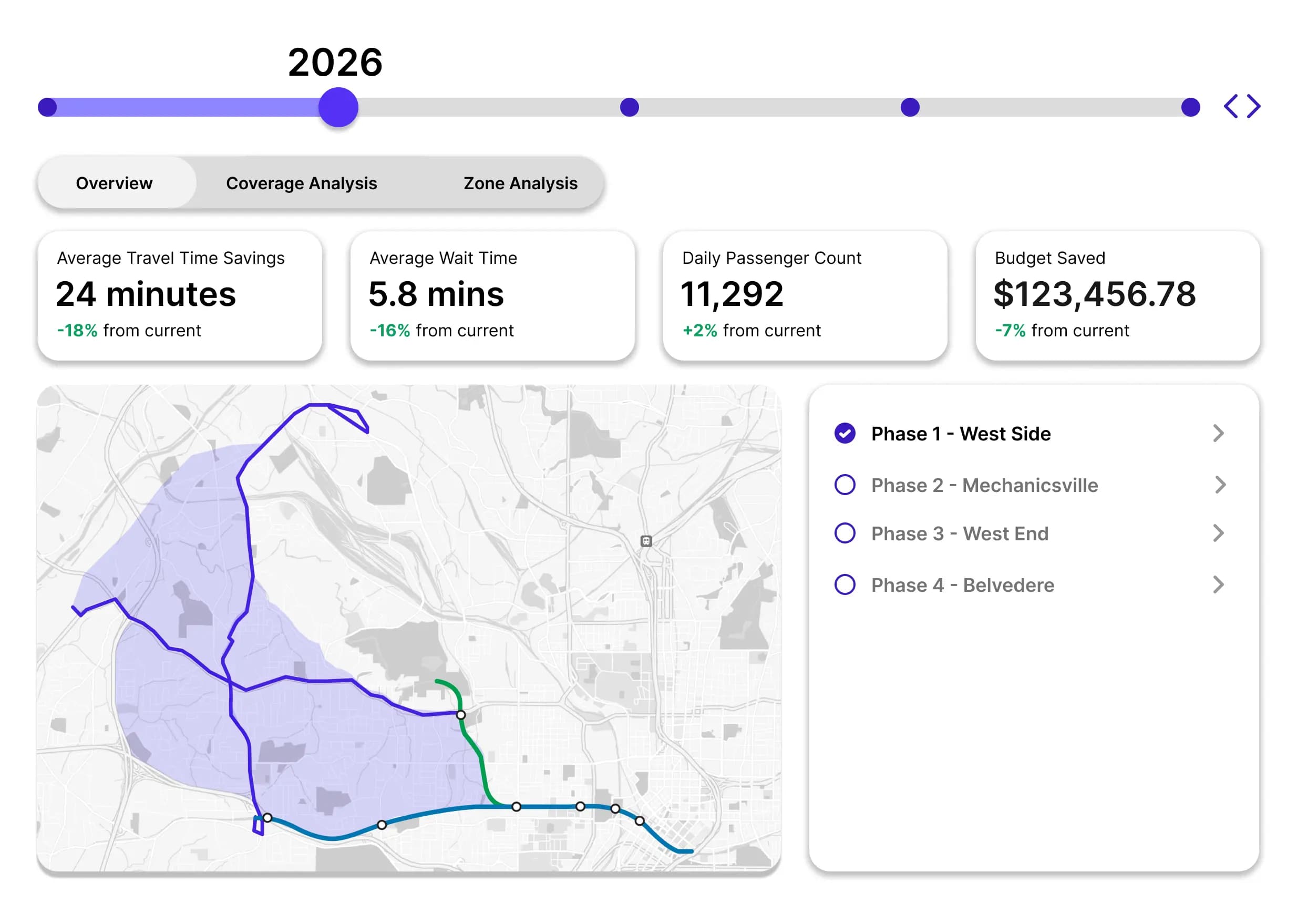Image resolution: width=1297 pixels, height=924 pixels.
Task: Switch to the Zone Analysis tab
Action: tap(519, 182)
